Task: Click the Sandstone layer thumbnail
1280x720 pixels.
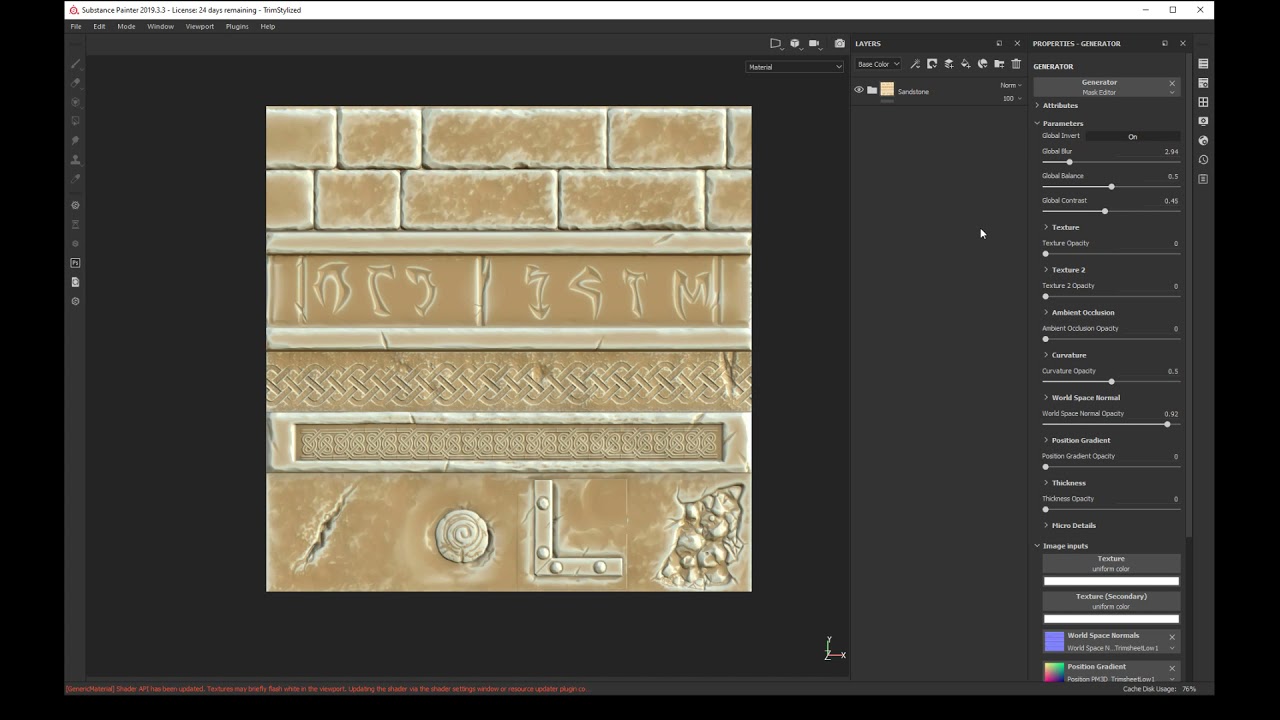Action: (x=887, y=90)
